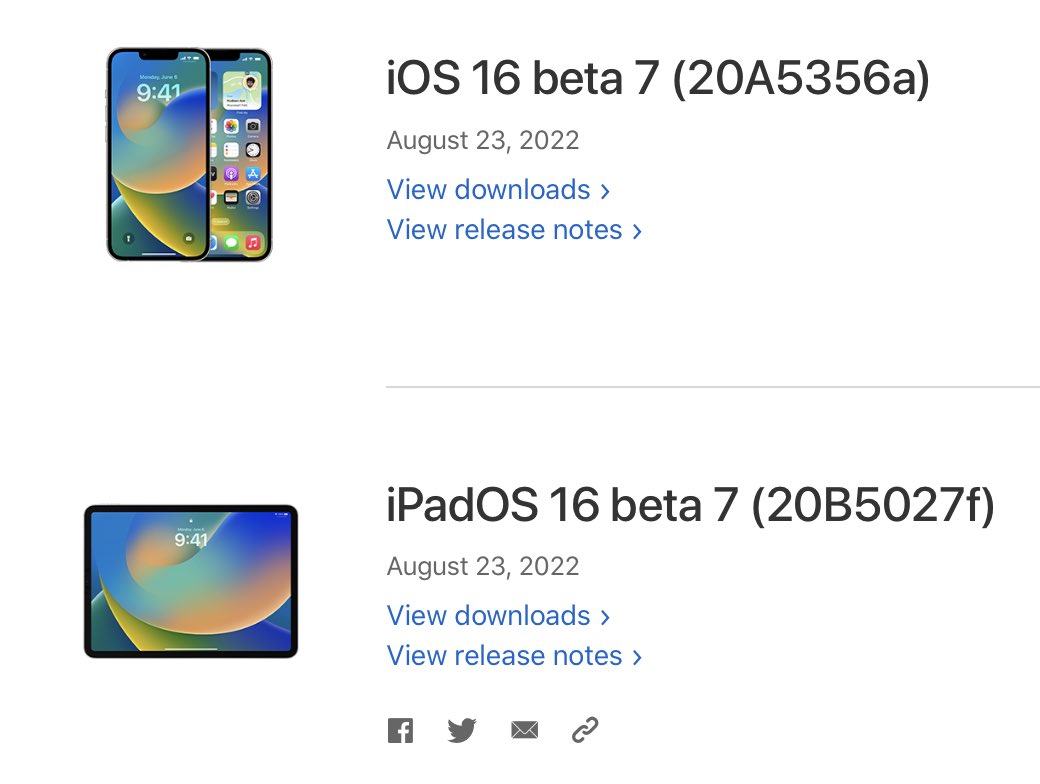Click the chevron after iOS View release notes

click(x=637, y=231)
